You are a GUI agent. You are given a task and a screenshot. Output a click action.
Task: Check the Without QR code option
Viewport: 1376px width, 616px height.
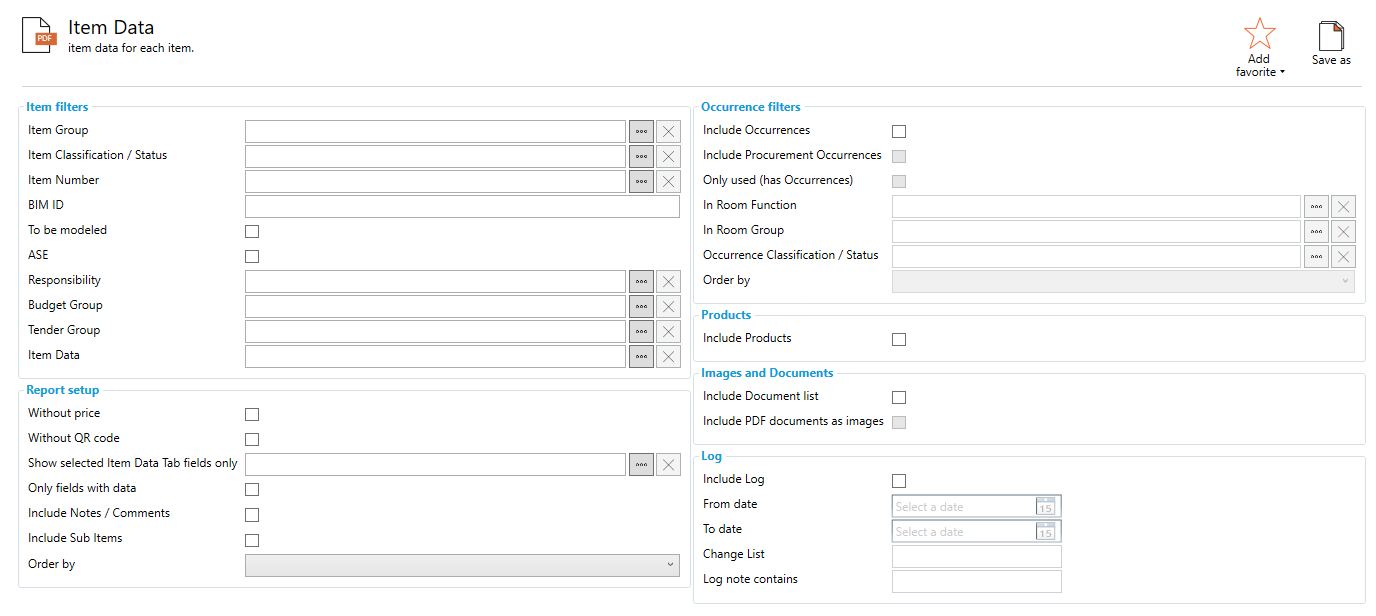tap(251, 438)
